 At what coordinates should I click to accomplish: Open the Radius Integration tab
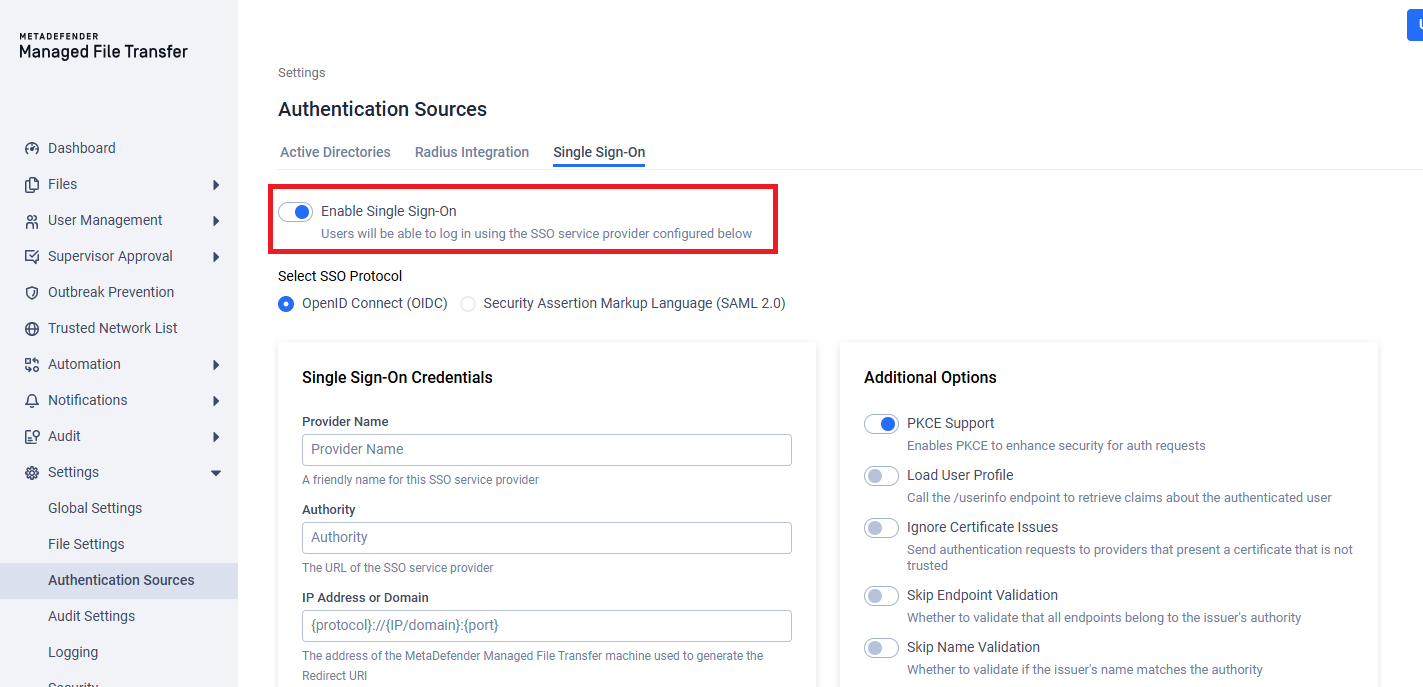tap(472, 152)
